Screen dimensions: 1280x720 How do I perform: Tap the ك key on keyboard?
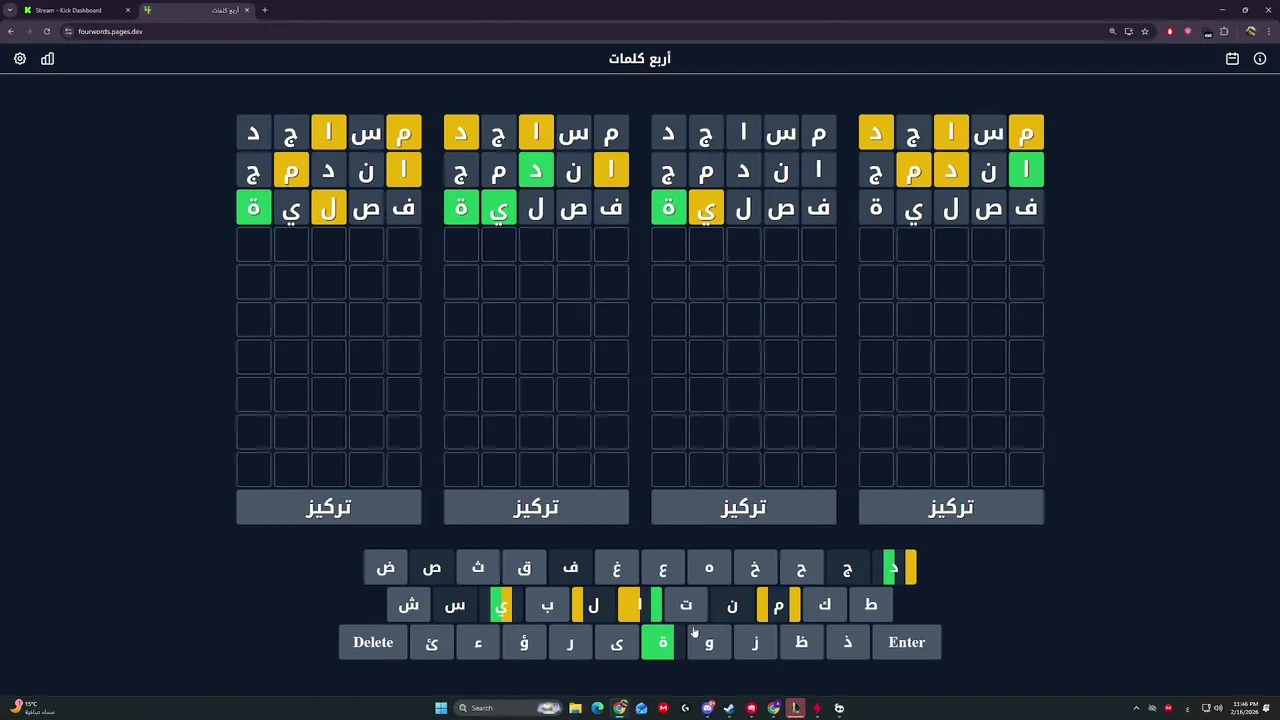(x=824, y=605)
